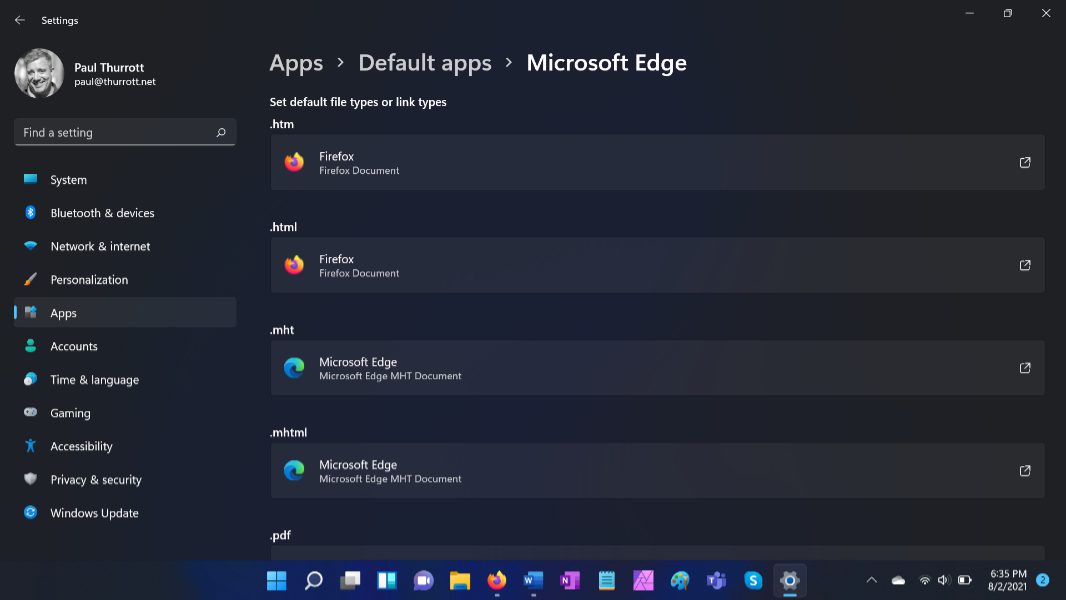This screenshot has width=1066, height=600.
Task: Open OneNote from the taskbar
Action: pyautogui.click(x=569, y=580)
